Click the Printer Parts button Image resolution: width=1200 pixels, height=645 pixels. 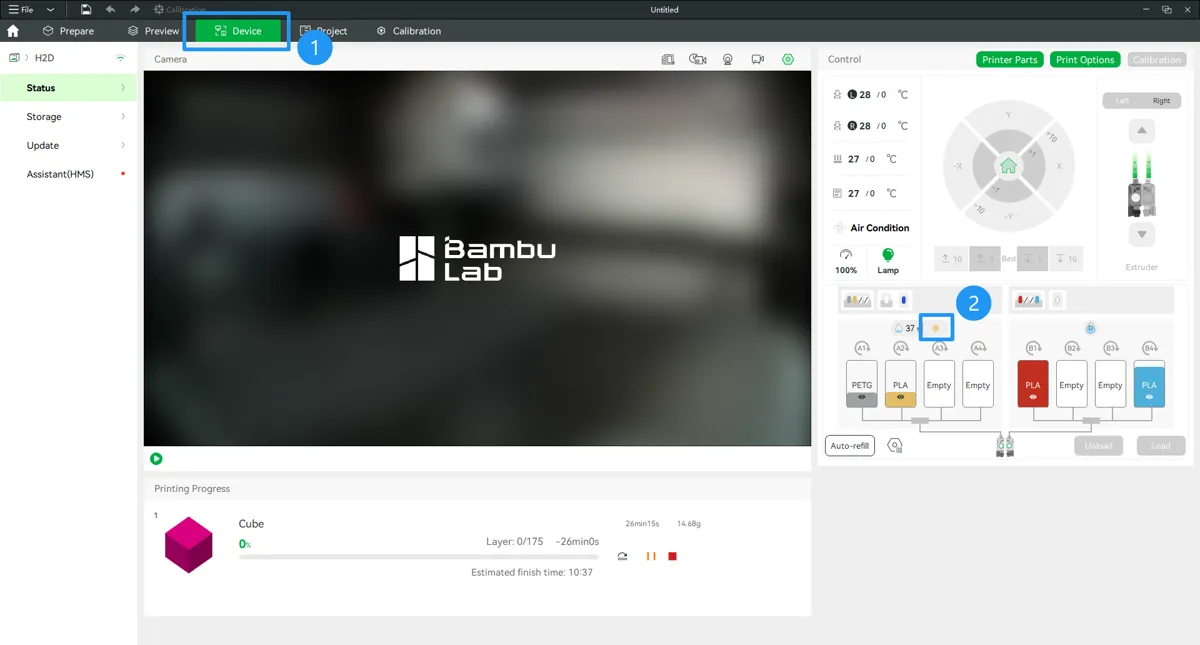coord(1010,59)
